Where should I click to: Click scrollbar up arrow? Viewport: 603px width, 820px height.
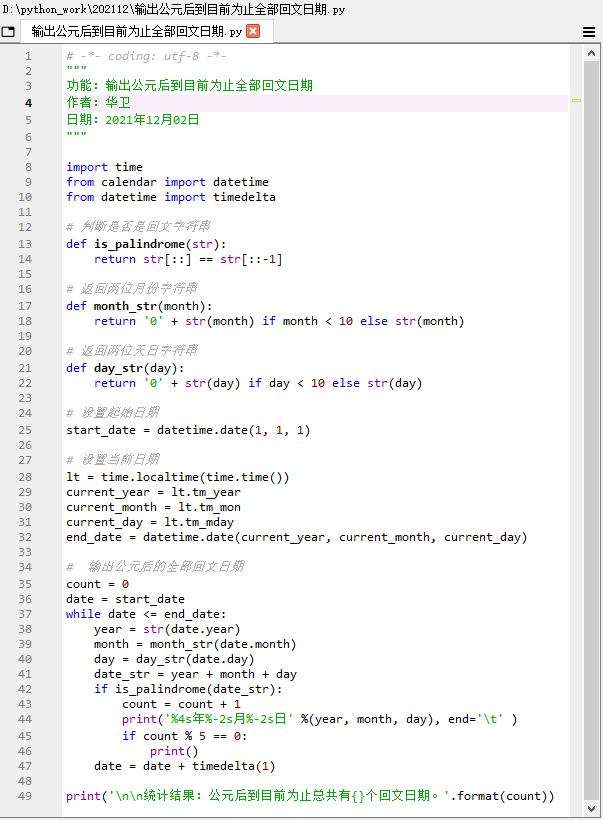[591, 53]
